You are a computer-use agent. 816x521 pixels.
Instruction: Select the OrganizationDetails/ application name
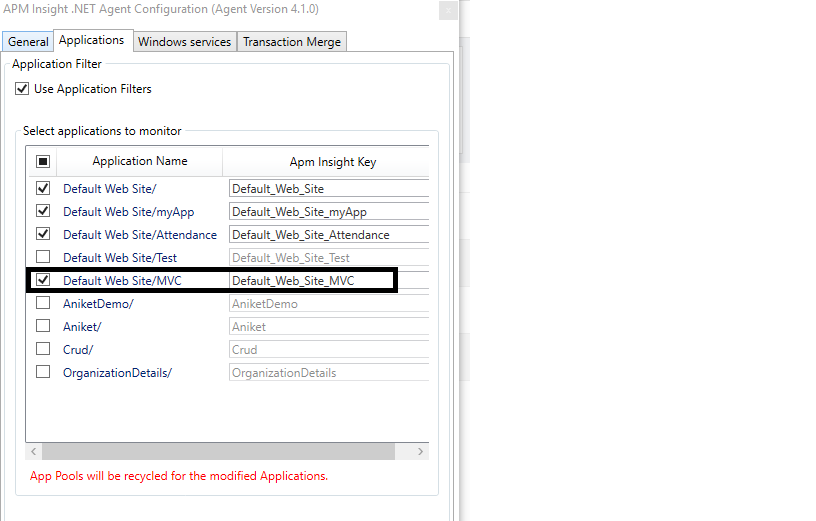(x=117, y=373)
